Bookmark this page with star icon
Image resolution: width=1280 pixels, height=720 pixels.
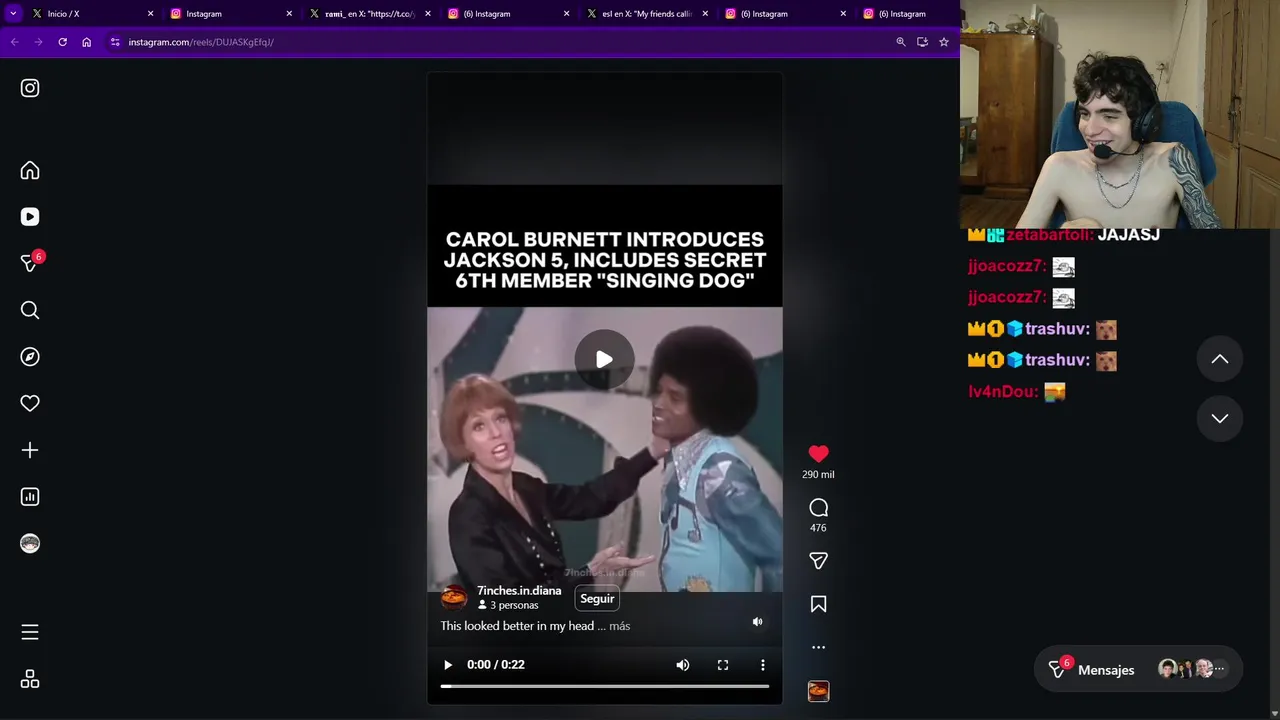[x=943, y=42]
